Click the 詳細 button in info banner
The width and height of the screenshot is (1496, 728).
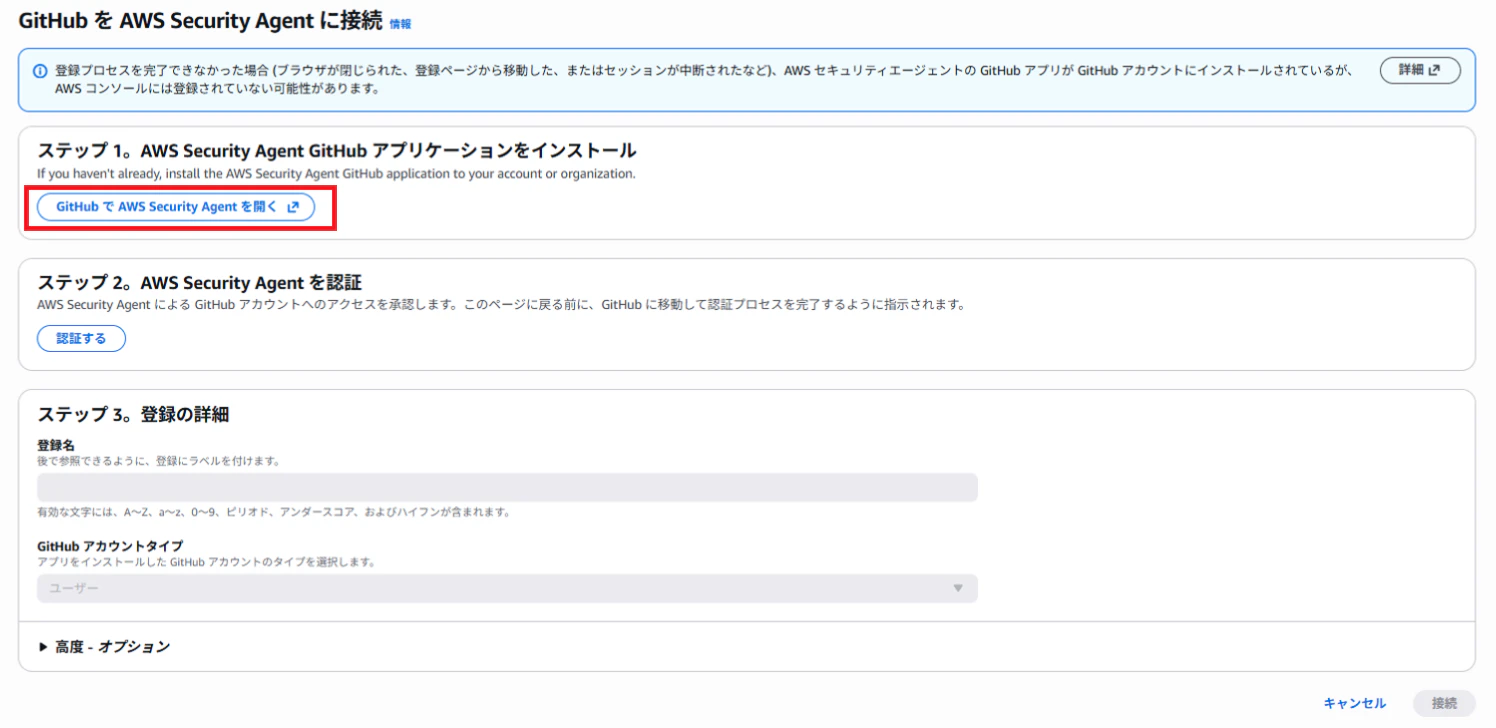(1420, 70)
